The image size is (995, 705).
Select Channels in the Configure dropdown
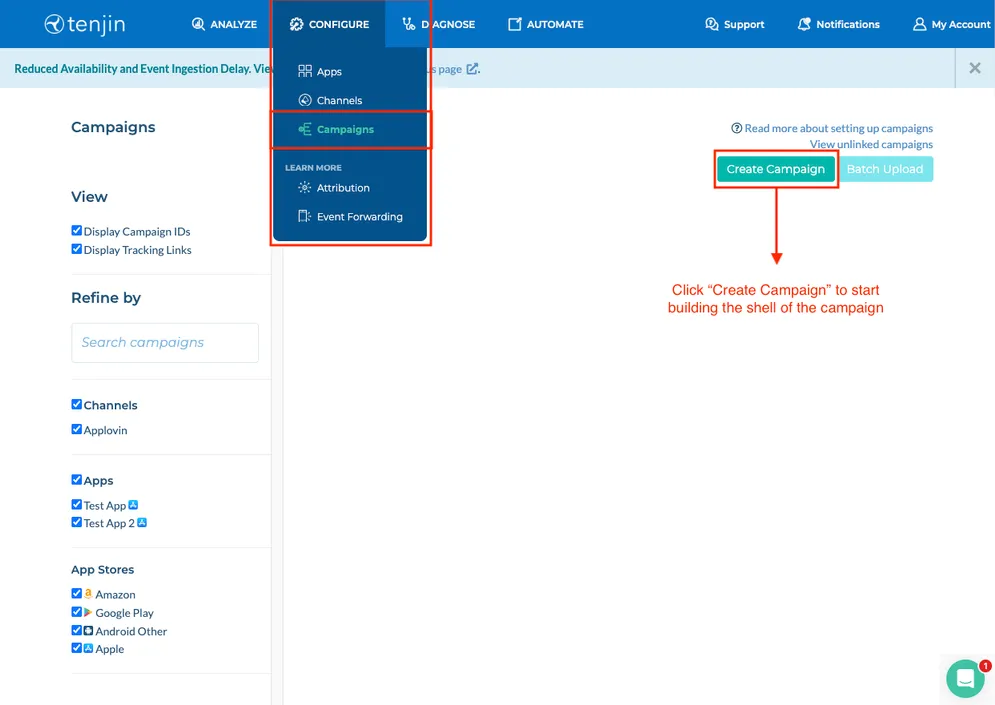point(337,100)
